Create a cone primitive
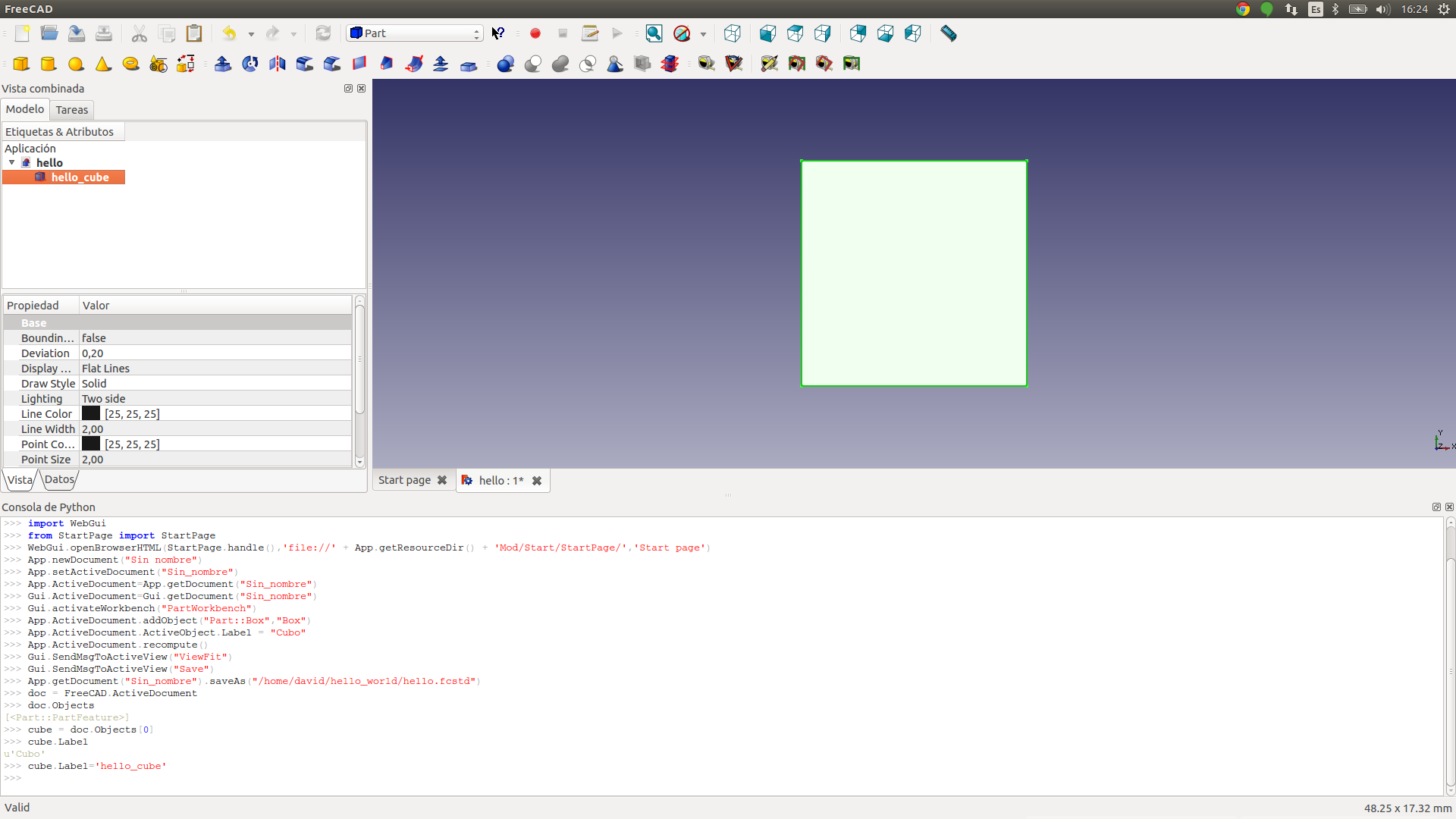 pos(103,64)
